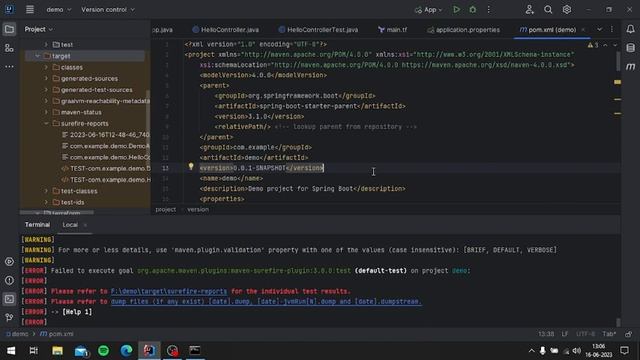Switch to application.properties tab
640x360 pixels.
tap(463, 29)
